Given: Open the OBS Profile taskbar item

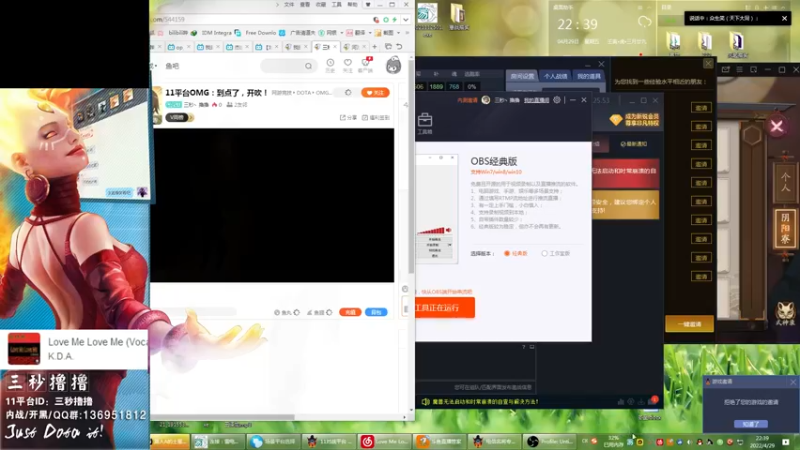Looking at the screenshot, I should click(550, 441).
